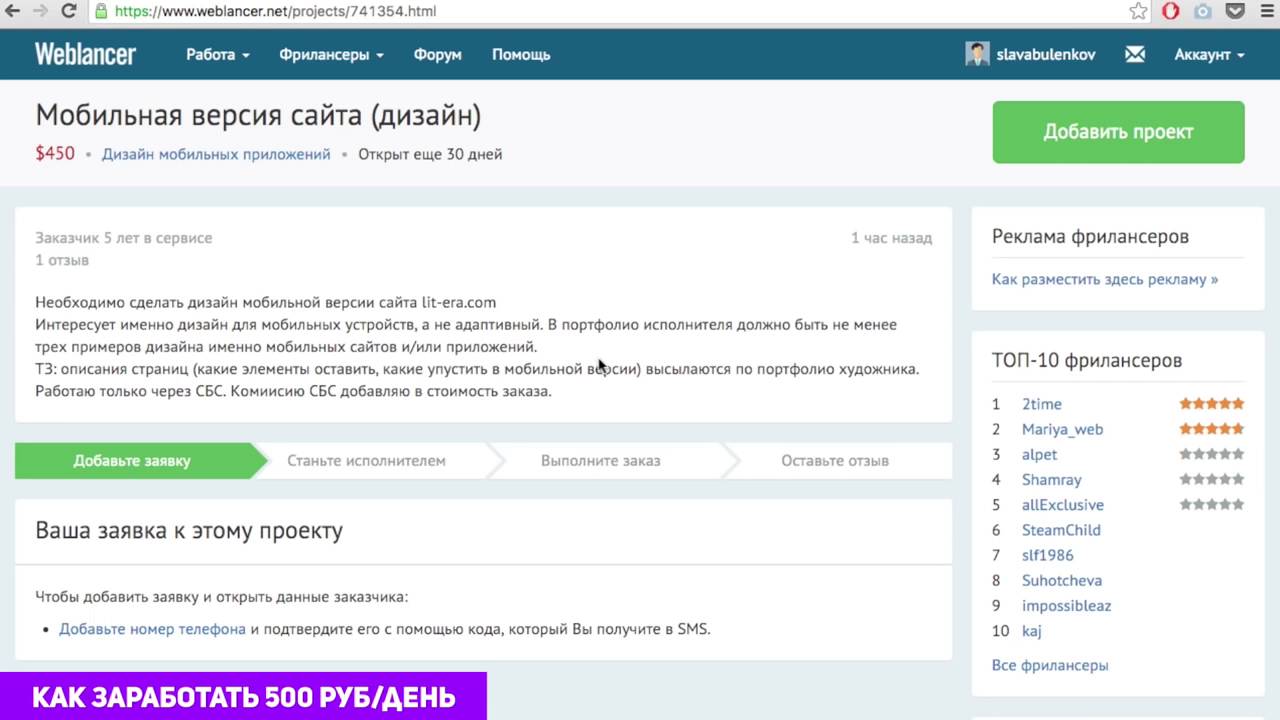Click the Открыт еще 30 дней text
Image resolution: width=1280 pixels, height=720 pixels.
[430, 154]
